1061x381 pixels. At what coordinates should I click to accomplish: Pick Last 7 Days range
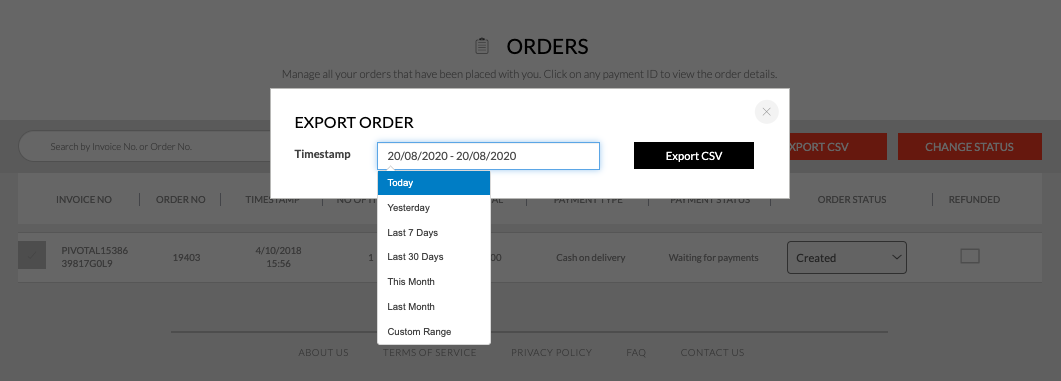[434, 233]
